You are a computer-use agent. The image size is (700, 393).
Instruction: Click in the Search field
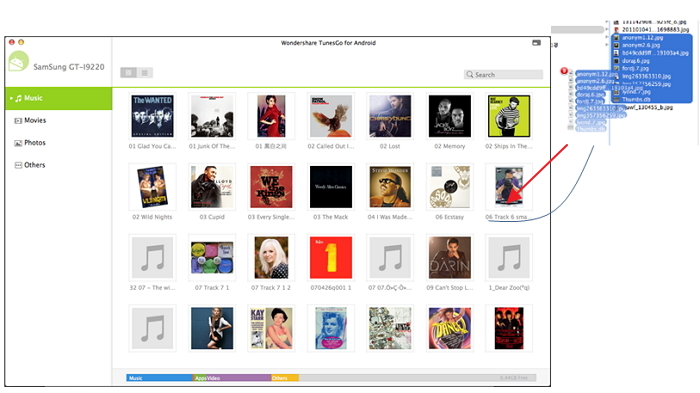[x=504, y=75]
